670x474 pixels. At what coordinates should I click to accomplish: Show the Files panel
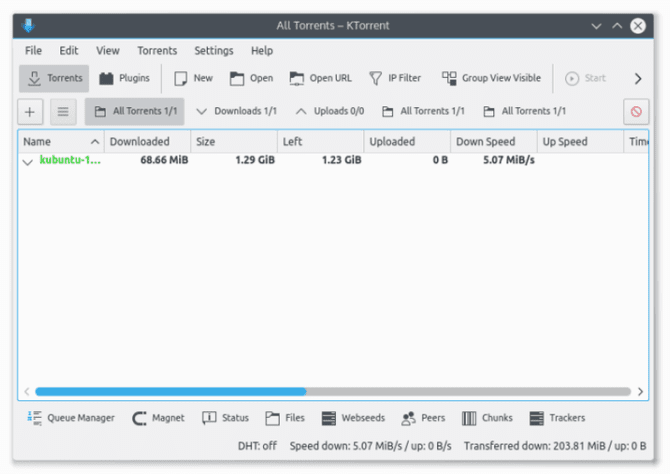tap(285, 418)
